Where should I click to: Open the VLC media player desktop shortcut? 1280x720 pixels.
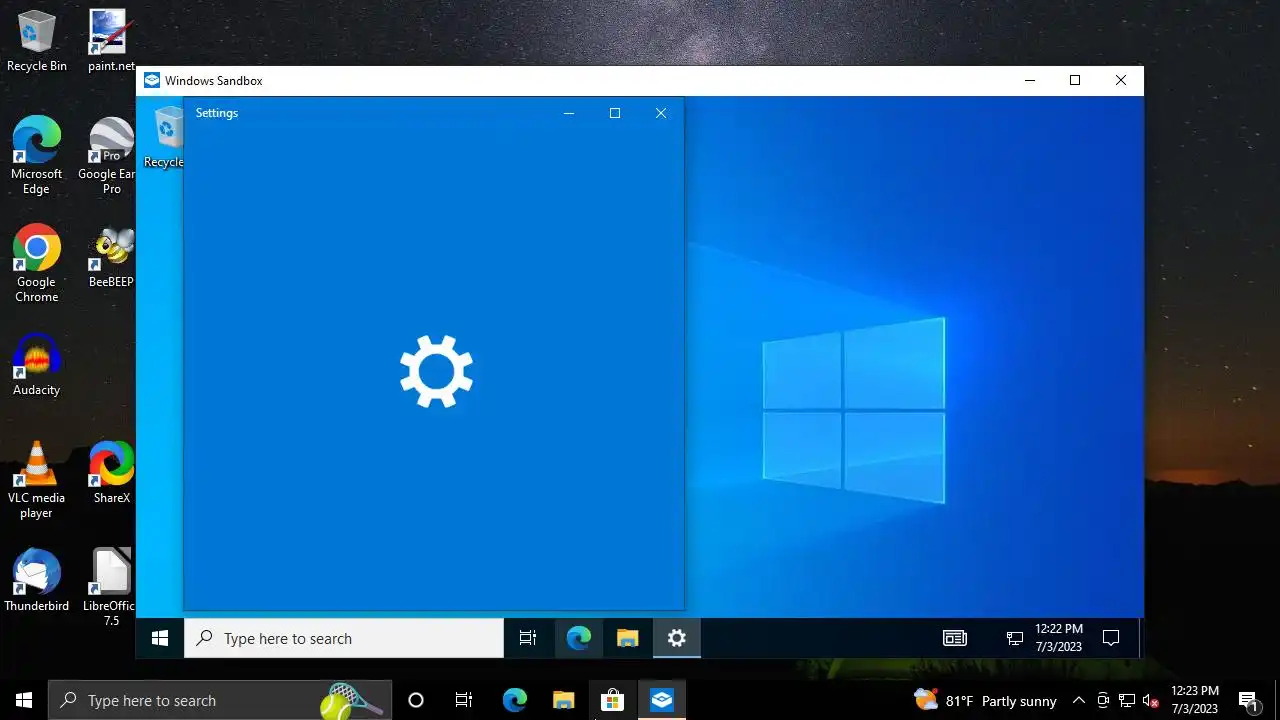point(37,480)
